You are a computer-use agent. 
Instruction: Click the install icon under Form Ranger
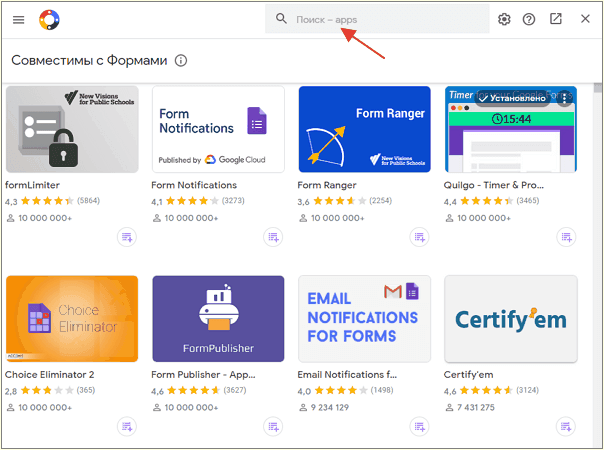coord(419,237)
